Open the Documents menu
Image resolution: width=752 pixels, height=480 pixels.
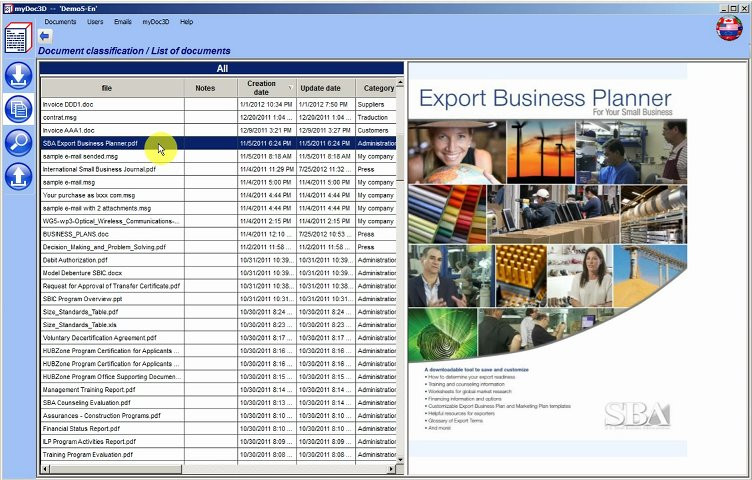coord(60,22)
